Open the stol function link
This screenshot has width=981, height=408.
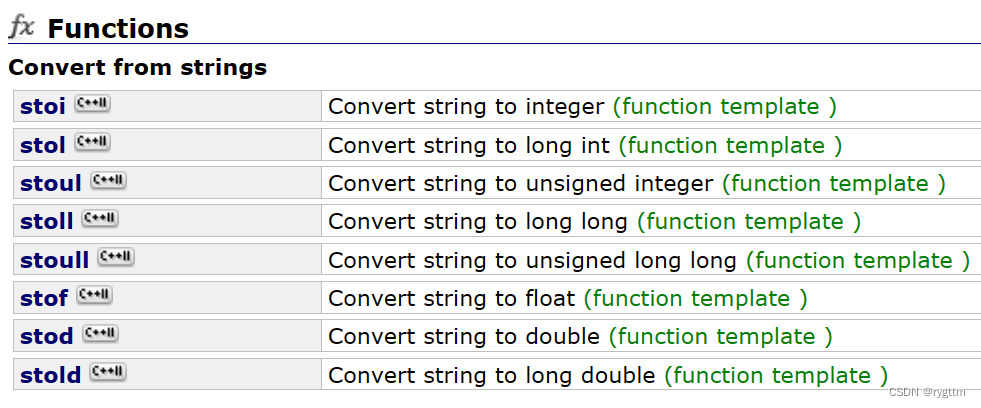tap(43, 146)
